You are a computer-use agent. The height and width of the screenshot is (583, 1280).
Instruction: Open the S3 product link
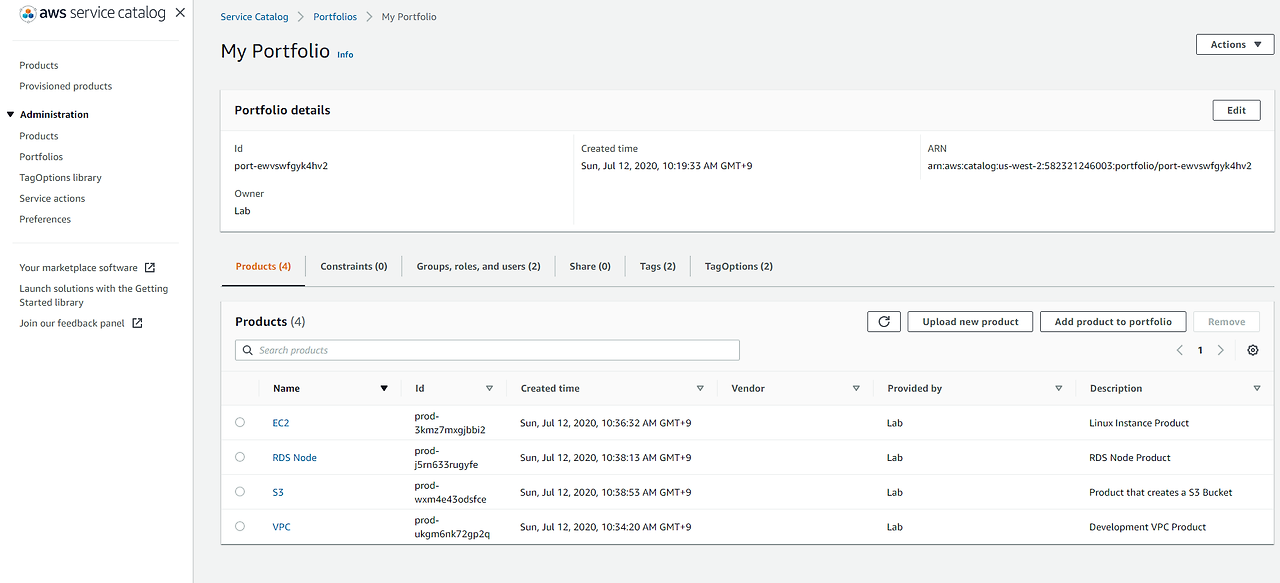[x=278, y=492]
